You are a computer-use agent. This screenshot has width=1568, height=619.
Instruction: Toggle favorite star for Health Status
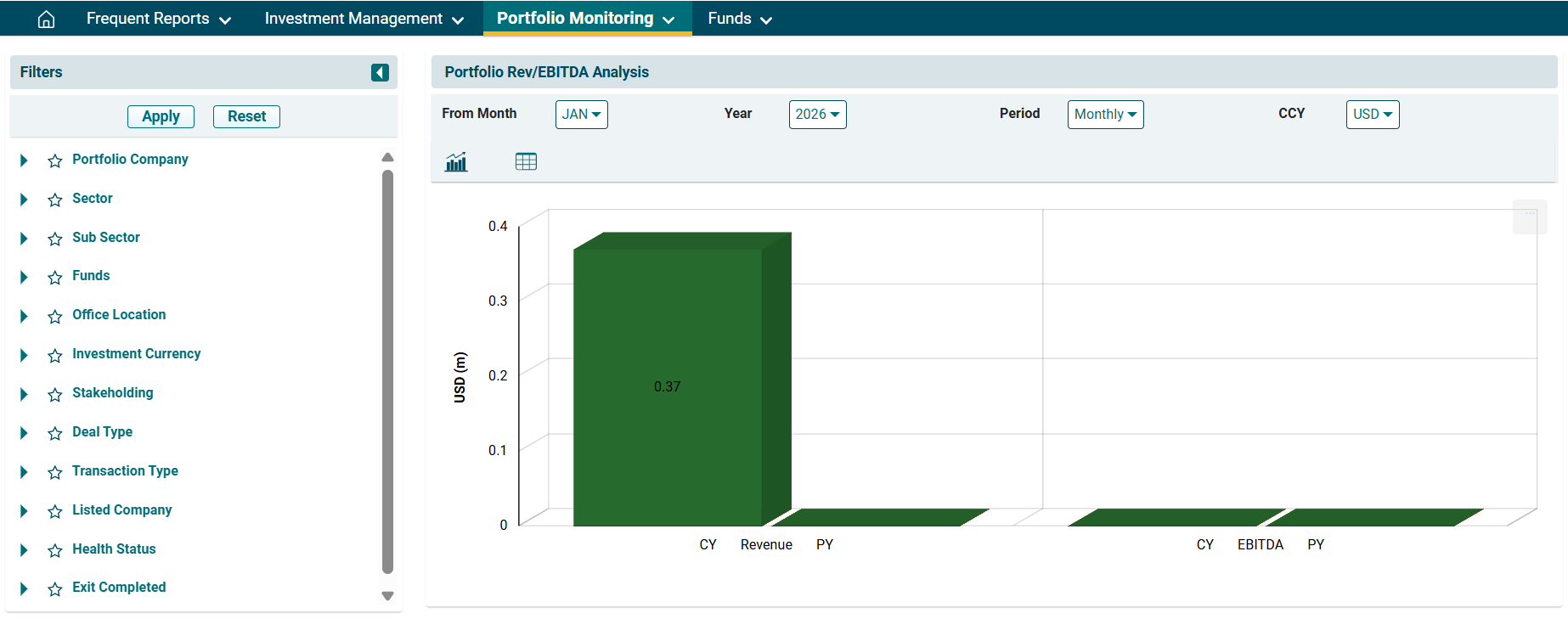(55, 550)
